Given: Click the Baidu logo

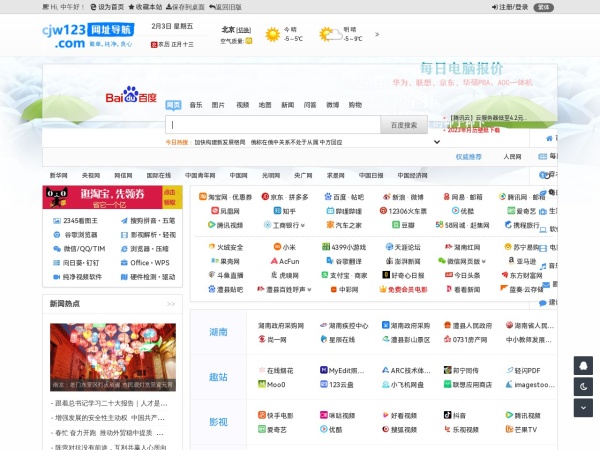Looking at the screenshot, I should click(x=131, y=95).
